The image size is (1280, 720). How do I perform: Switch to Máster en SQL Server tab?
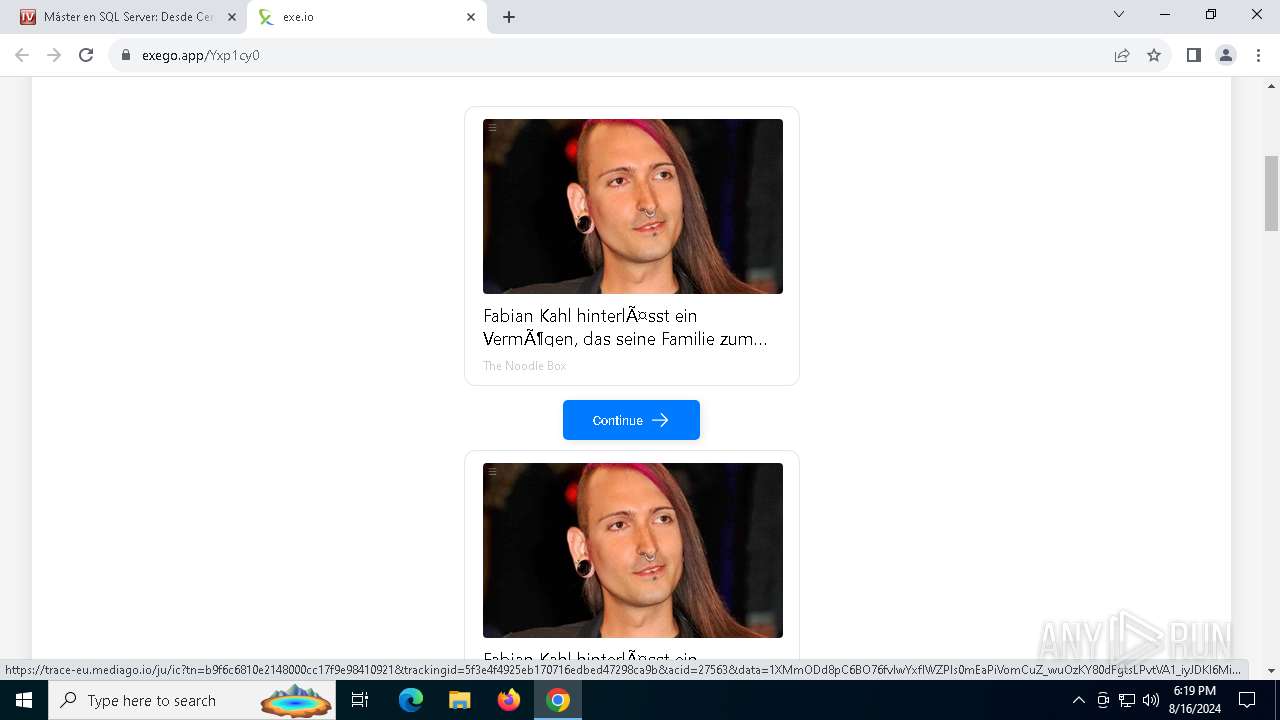coord(128,17)
